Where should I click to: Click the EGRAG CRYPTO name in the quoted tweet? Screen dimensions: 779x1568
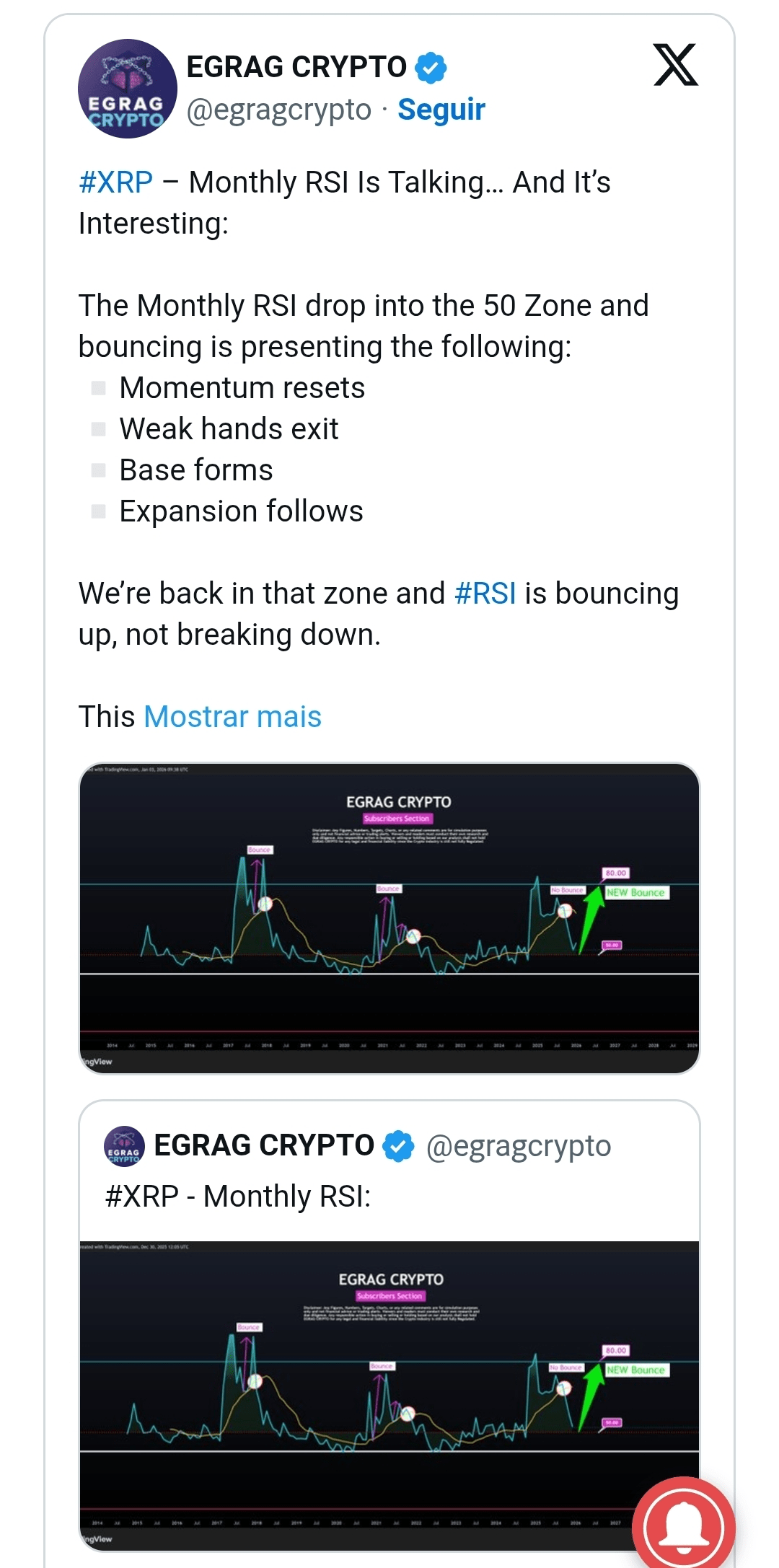(x=264, y=1146)
